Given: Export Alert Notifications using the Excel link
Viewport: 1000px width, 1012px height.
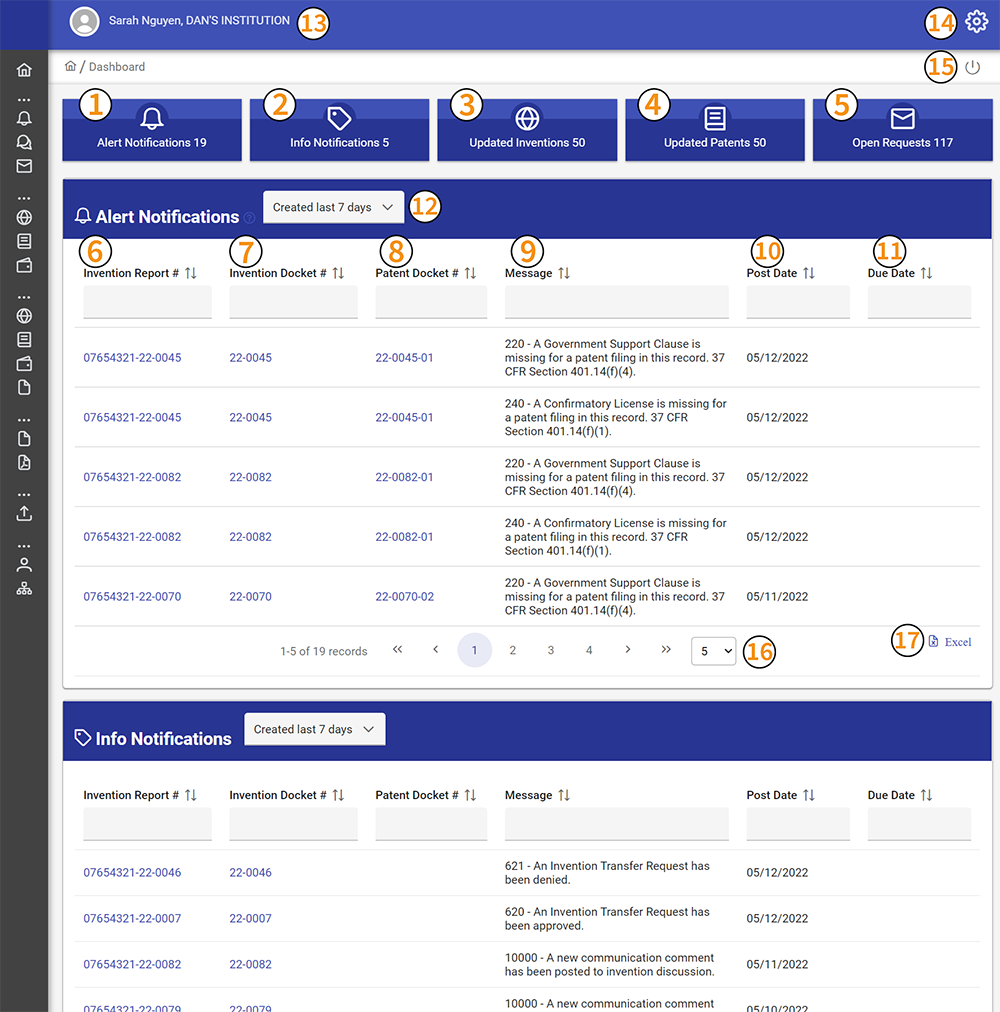Looking at the screenshot, I should [949, 641].
